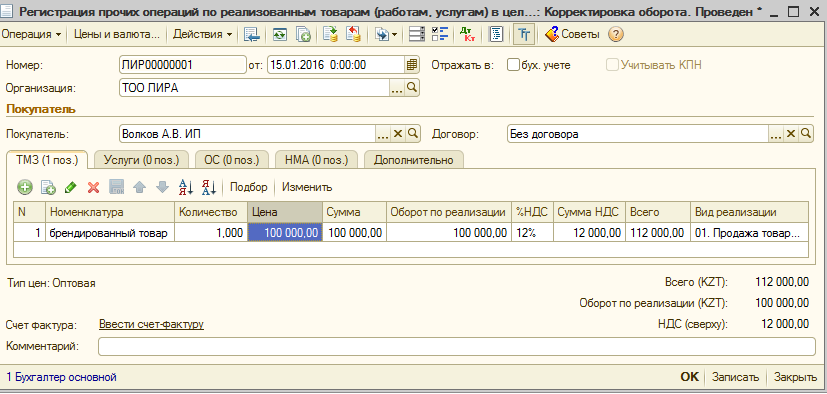Move the row down arrow
This screenshot has width=827, height=394.
pyautogui.click(x=162, y=187)
